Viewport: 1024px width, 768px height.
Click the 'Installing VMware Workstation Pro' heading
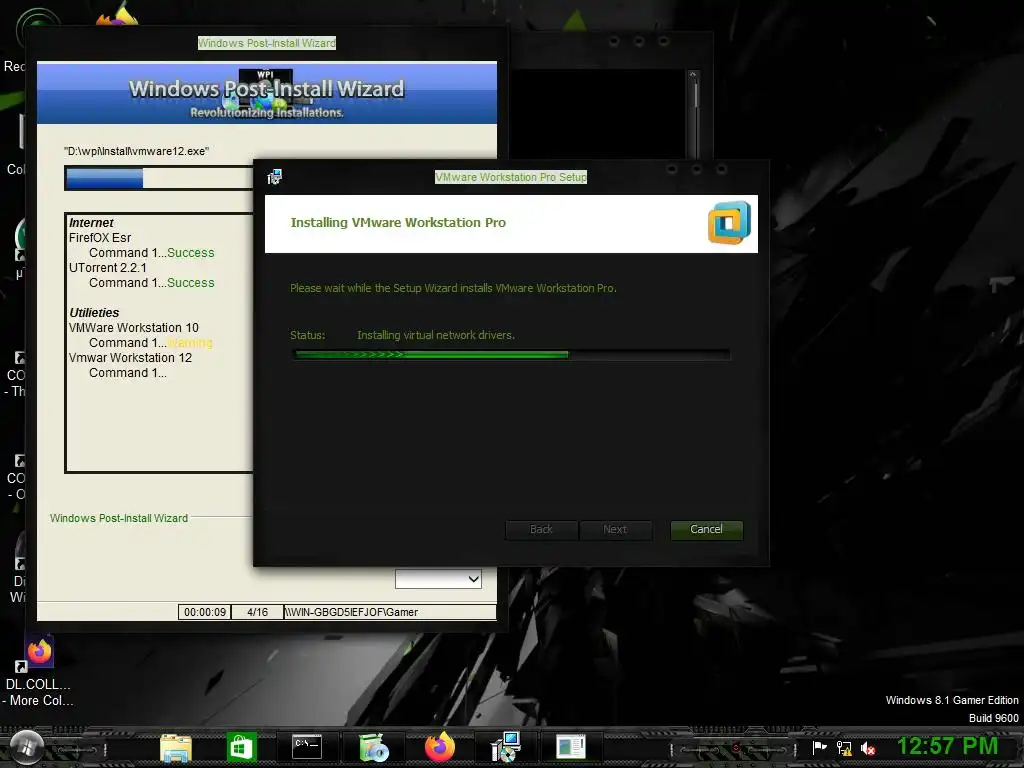(x=398, y=223)
